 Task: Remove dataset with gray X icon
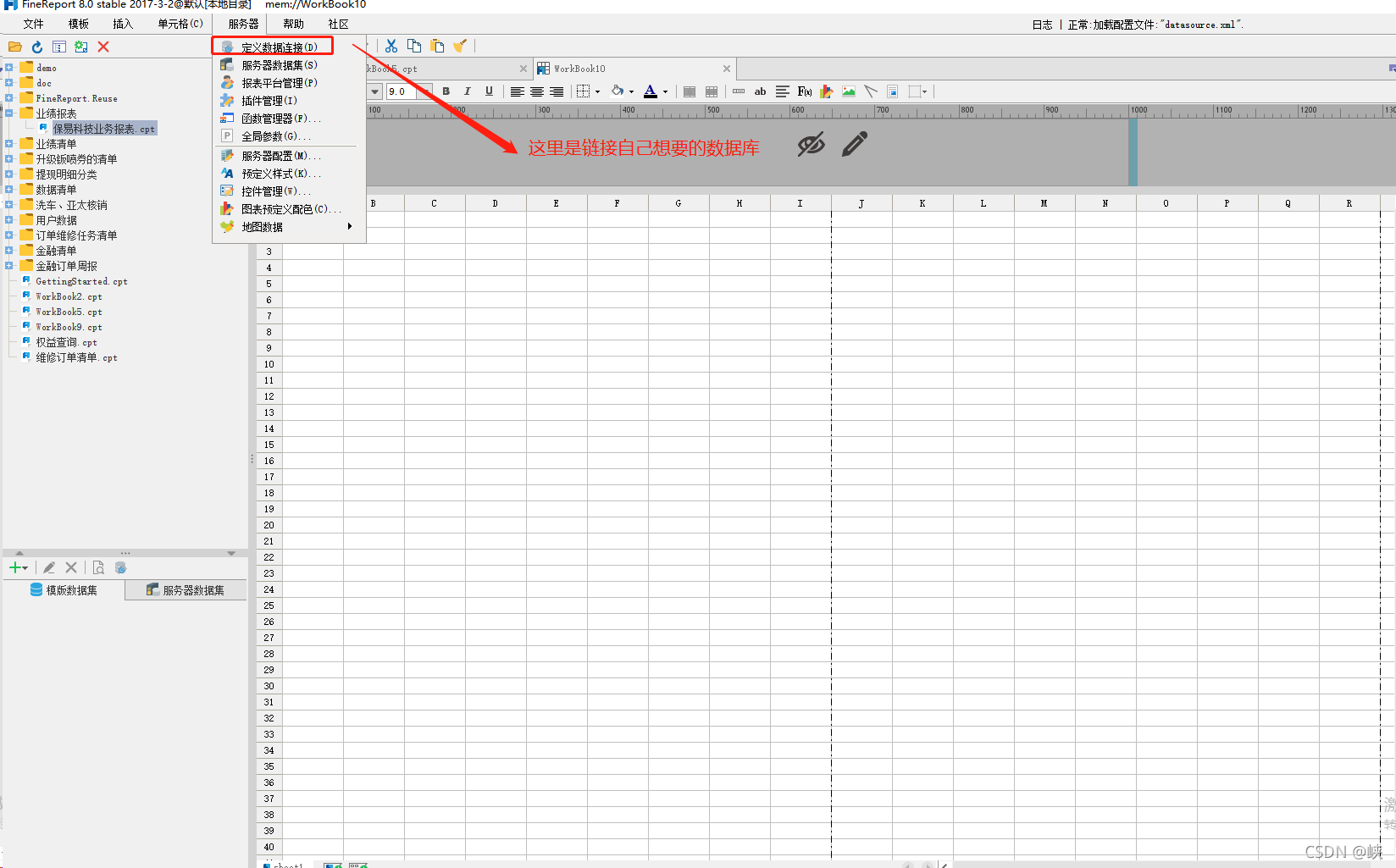(x=71, y=567)
